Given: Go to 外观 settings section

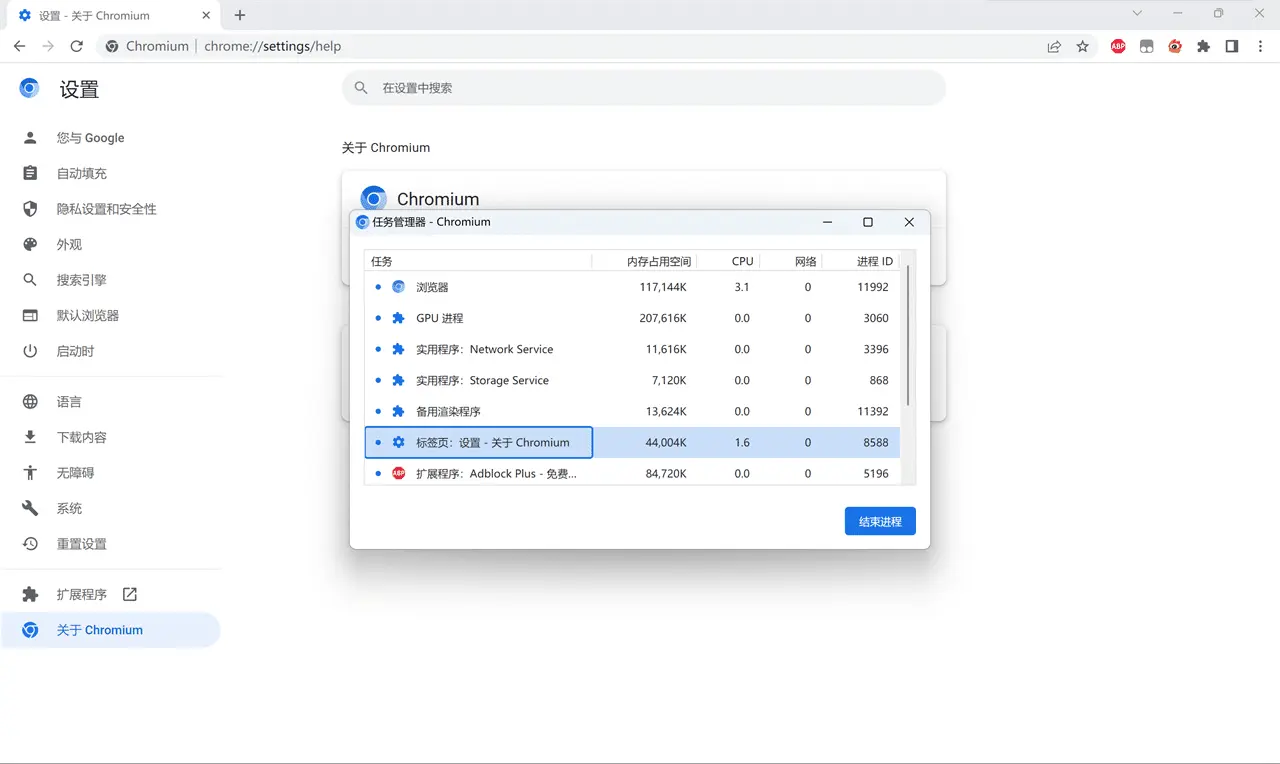Looking at the screenshot, I should coord(69,244).
